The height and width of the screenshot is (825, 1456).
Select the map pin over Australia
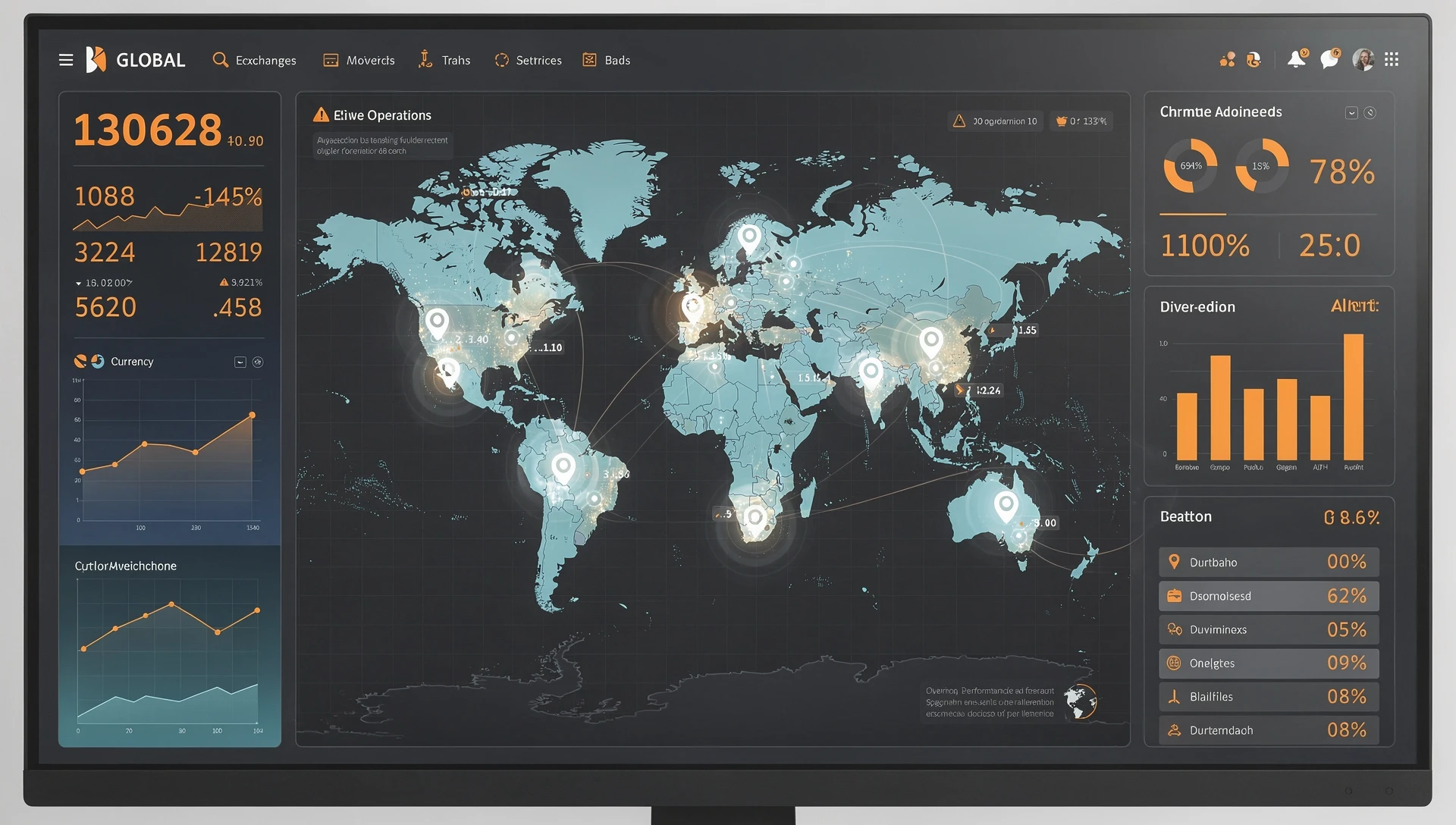pyautogui.click(x=1006, y=506)
